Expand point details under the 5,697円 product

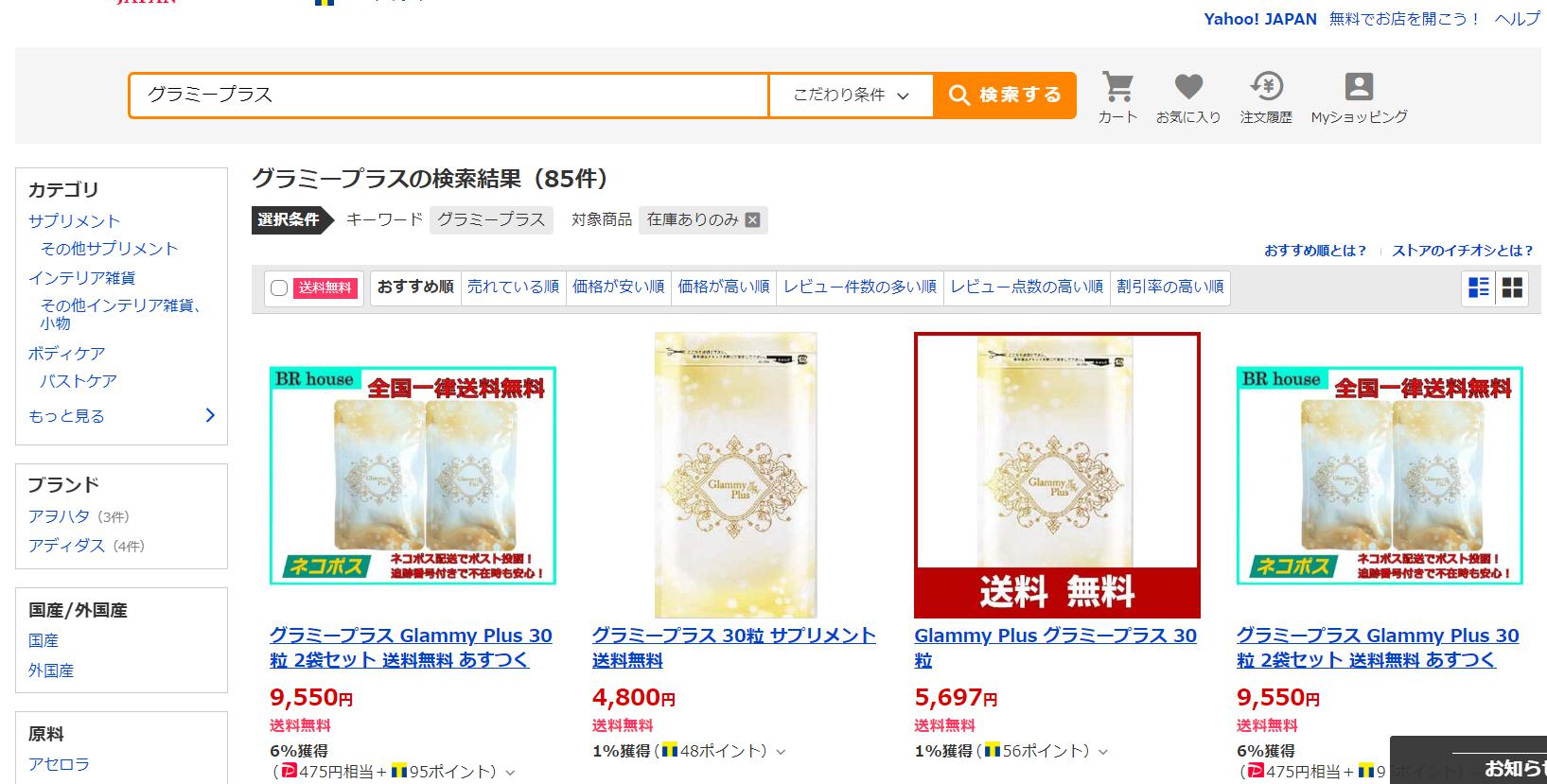coord(1103,752)
